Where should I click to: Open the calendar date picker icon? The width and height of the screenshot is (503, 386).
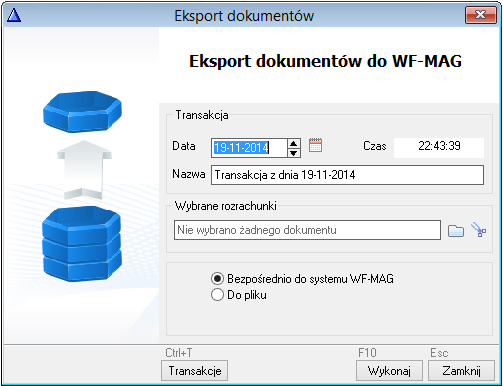[315, 145]
